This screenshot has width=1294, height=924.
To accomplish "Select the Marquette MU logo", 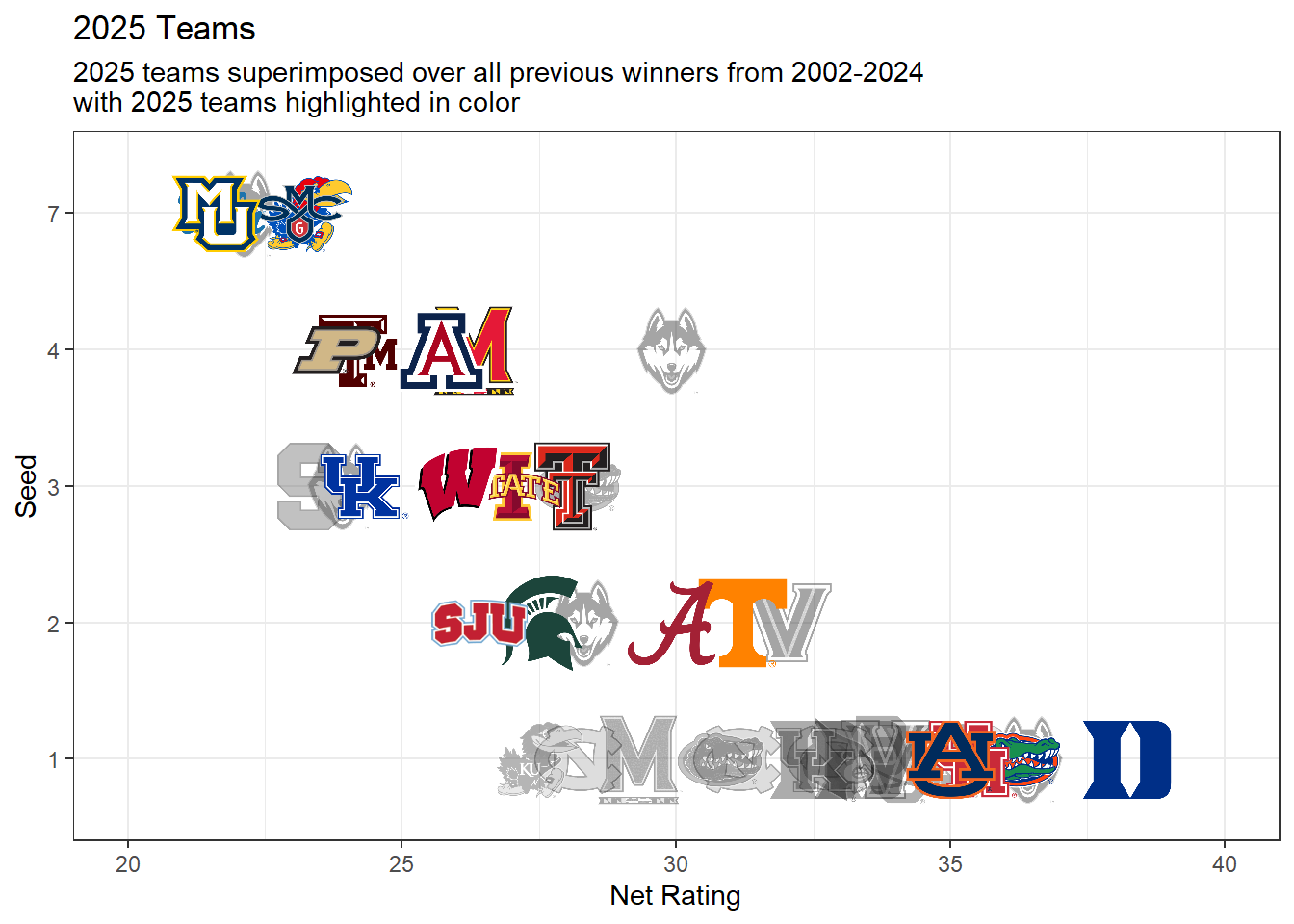I will (215, 213).
